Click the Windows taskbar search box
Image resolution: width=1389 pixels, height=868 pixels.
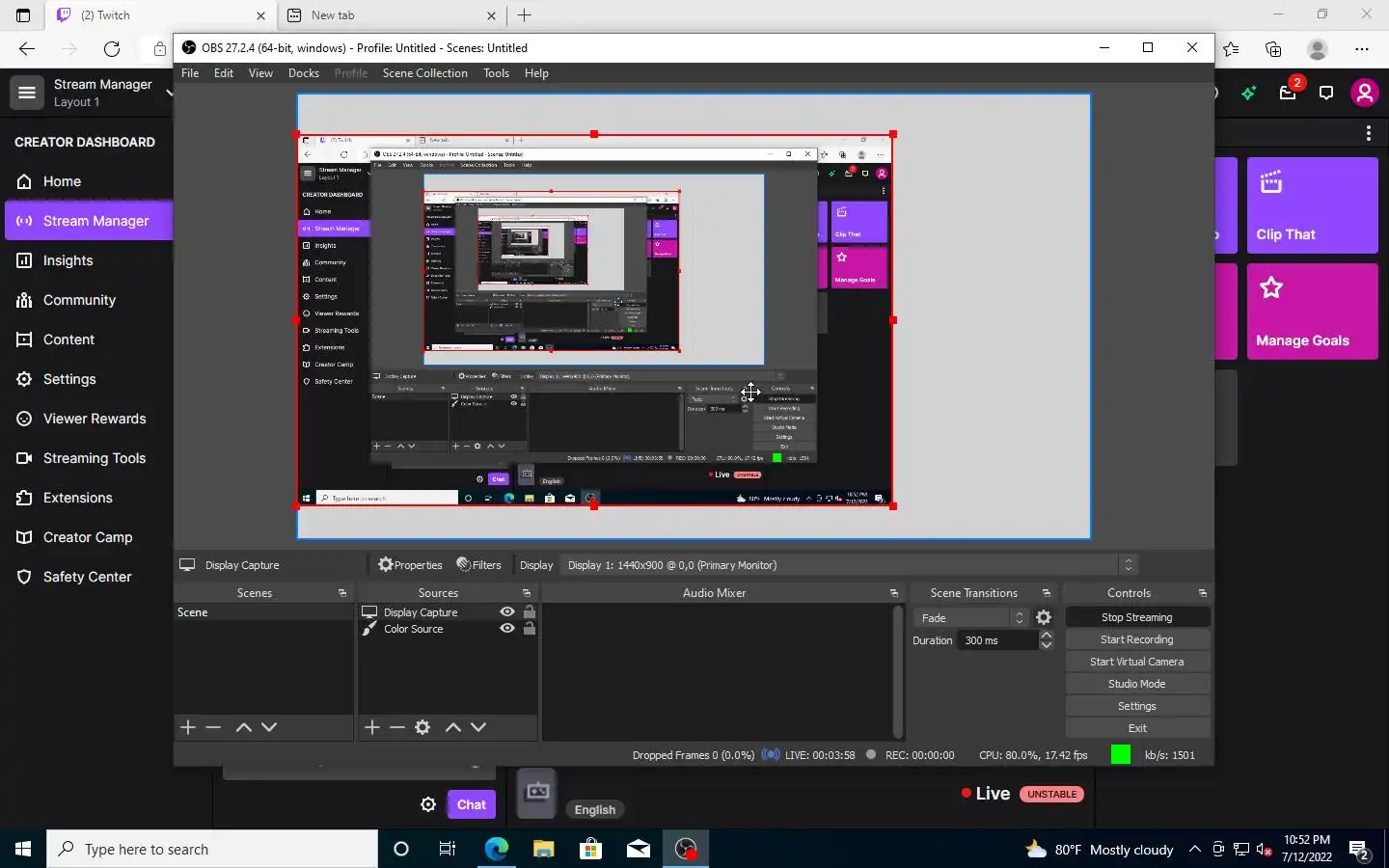pyautogui.click(x=212, y=849)
